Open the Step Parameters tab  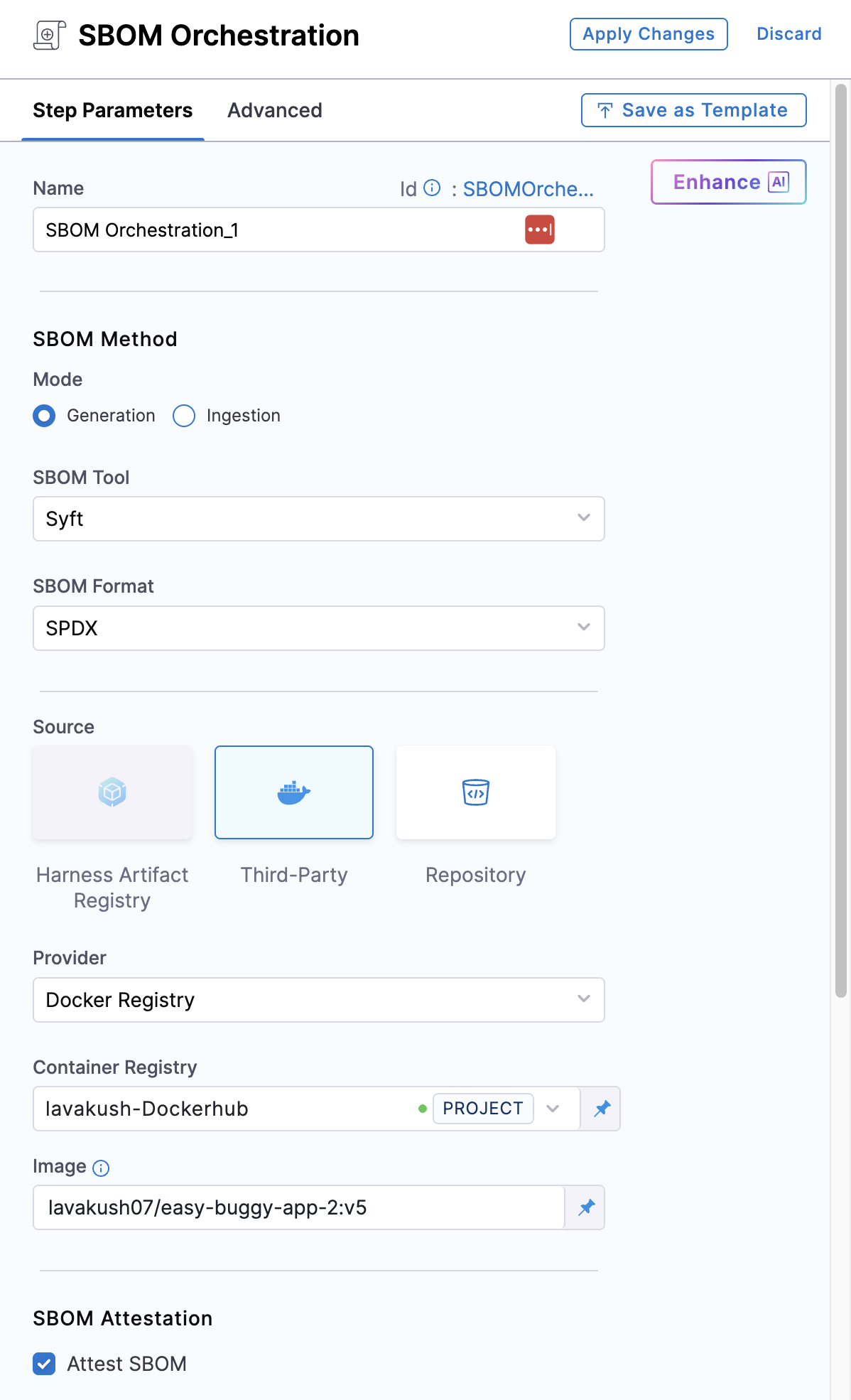pyautogui.click(x=112, y=110)
